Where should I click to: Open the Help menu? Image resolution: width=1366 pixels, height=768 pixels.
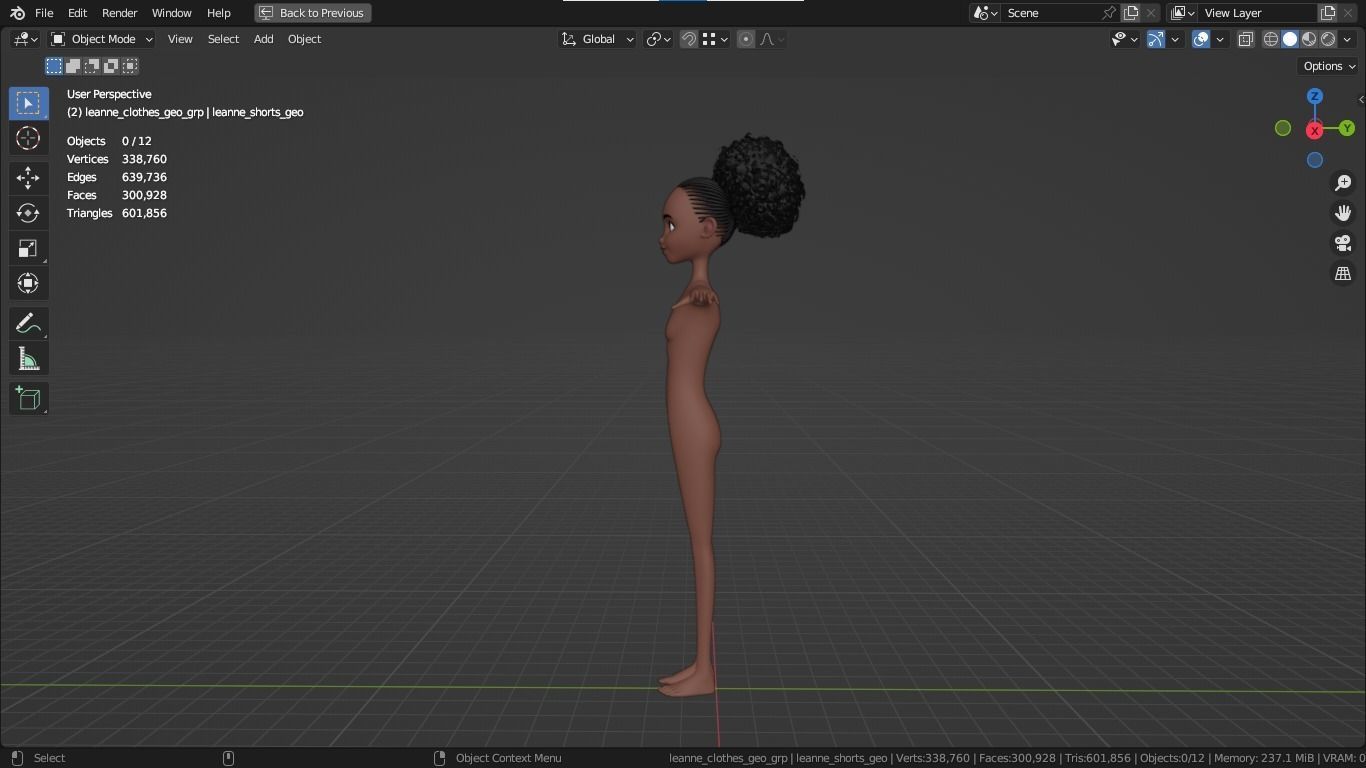(x=218, y=13)
